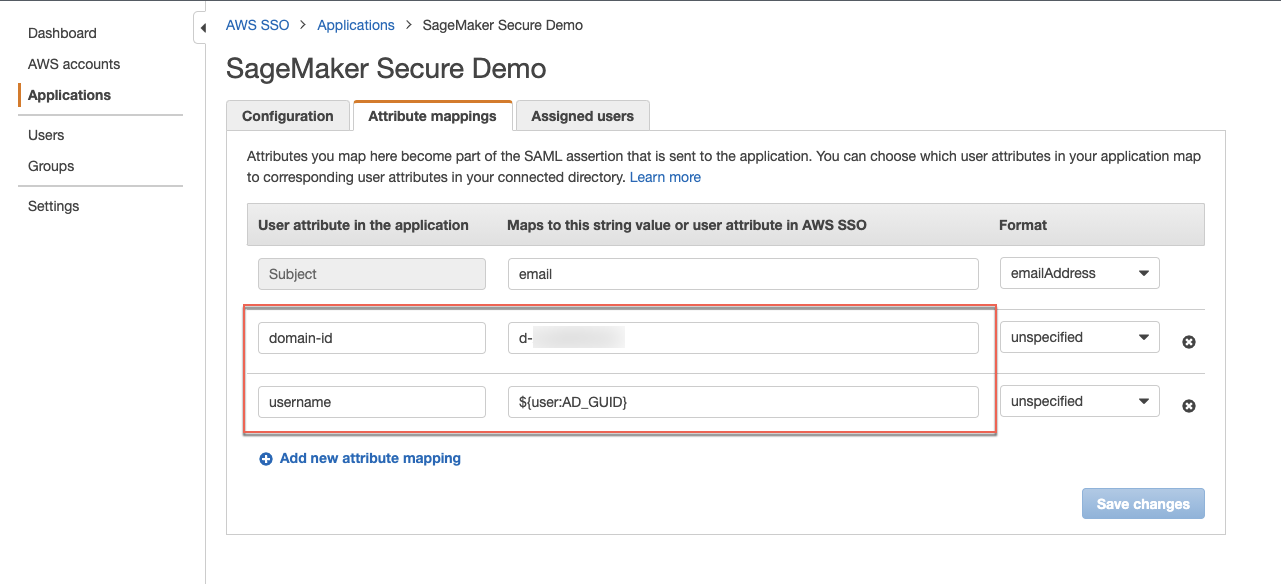Click the username attribute name field

[x=372, y=402]
